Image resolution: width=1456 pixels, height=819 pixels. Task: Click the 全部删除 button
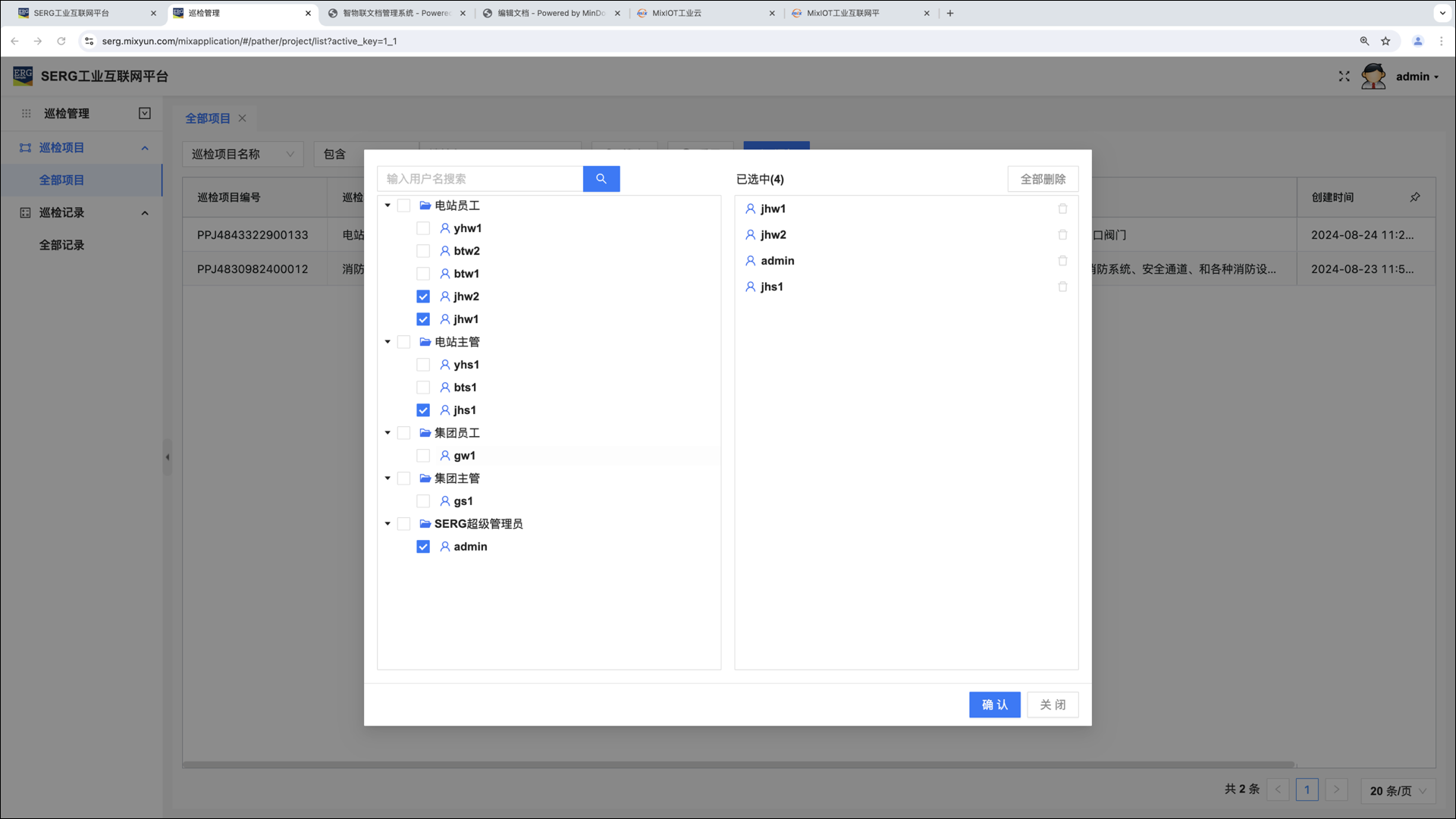(x=1043, y=179)
